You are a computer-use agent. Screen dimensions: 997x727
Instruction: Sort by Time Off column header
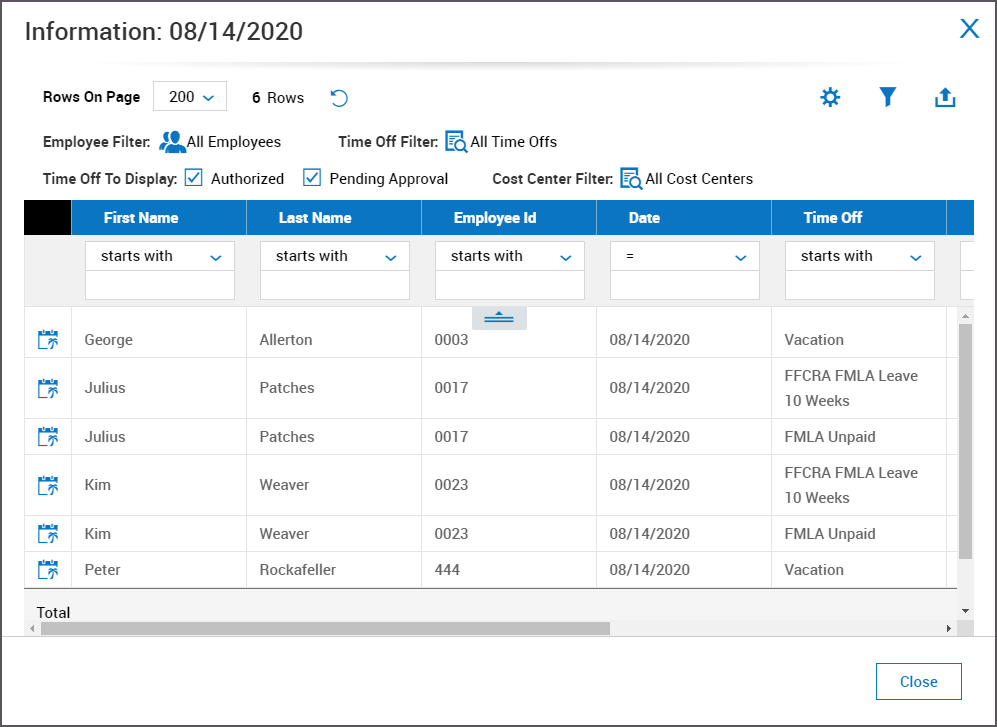(x=859, y=218)
